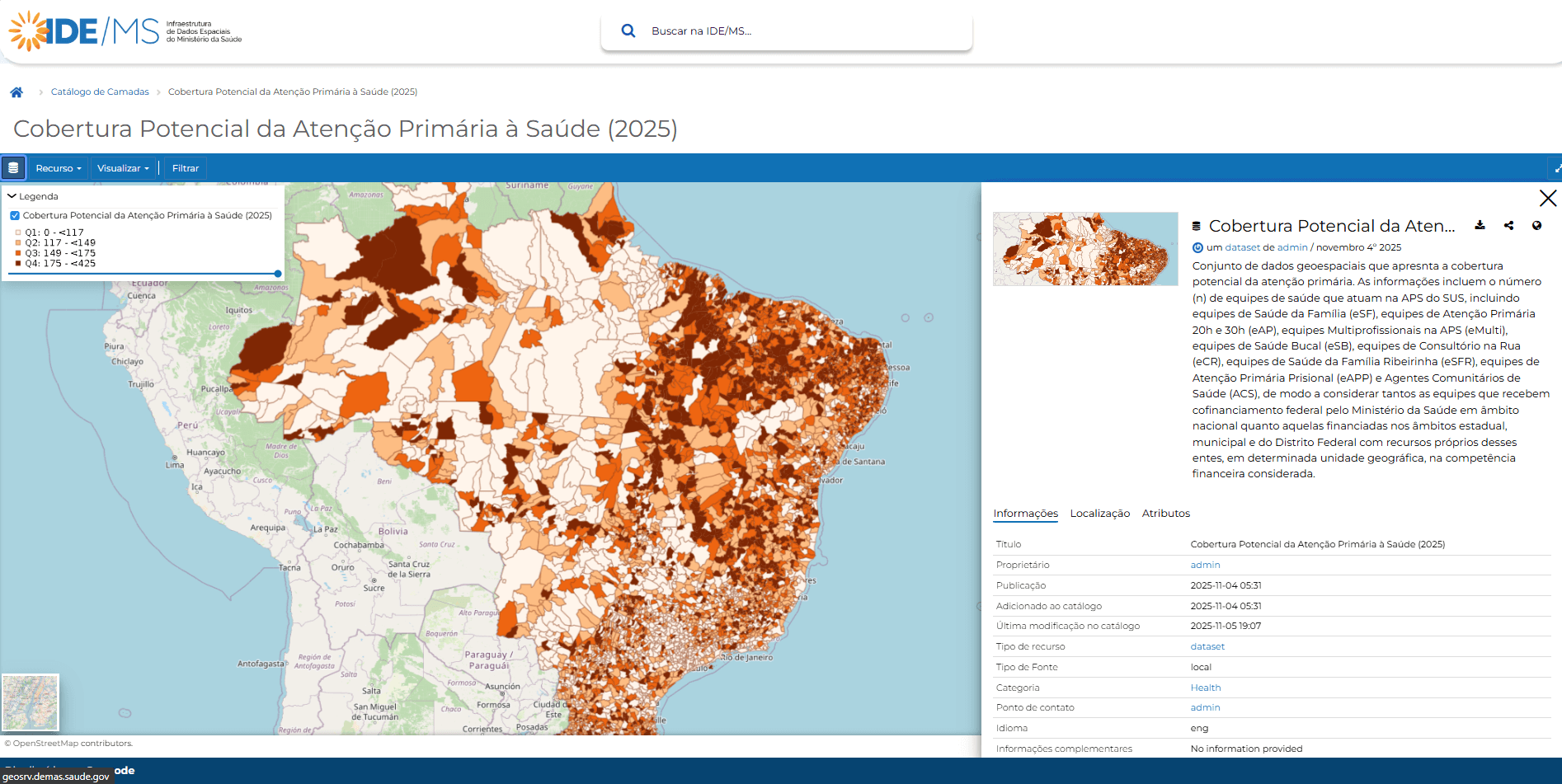This screenshot has width=1562, height=784.
Task: Click the search magnifier icon
Action: pyautogui.click(x=628, y=30)
